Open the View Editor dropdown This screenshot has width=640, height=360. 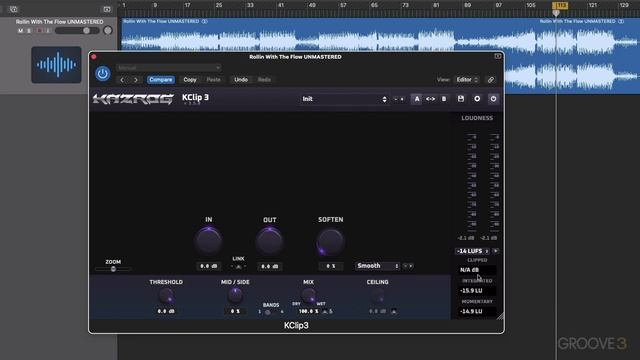click(467, 80)
